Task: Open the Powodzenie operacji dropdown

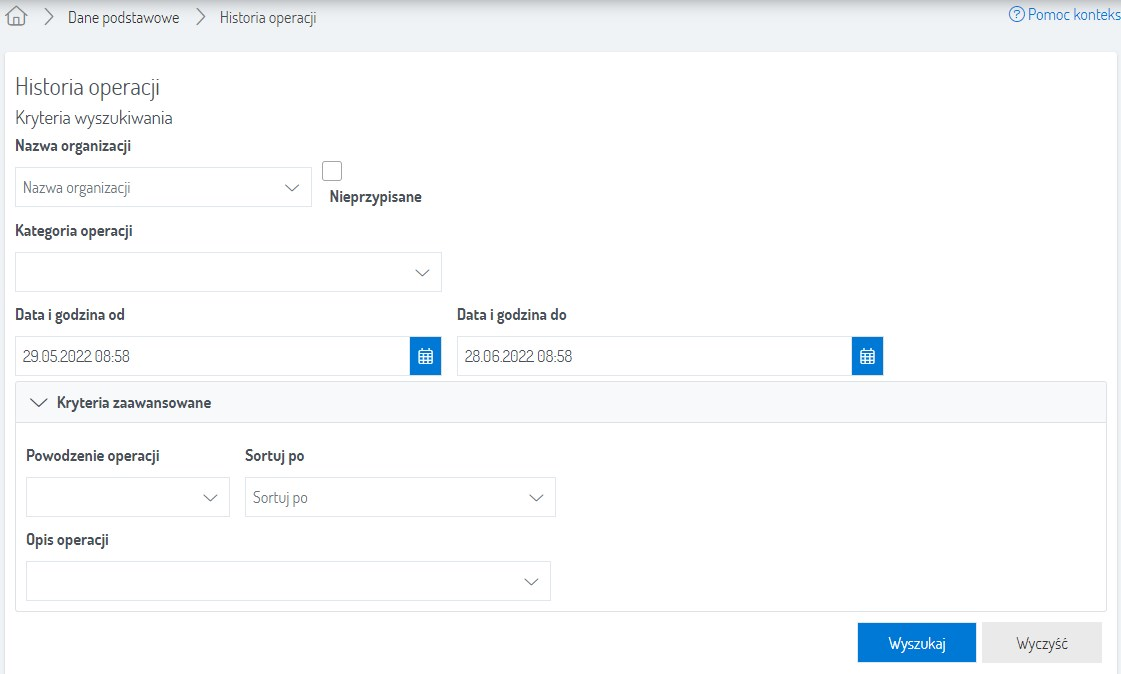Action: [x=127, y=497]
